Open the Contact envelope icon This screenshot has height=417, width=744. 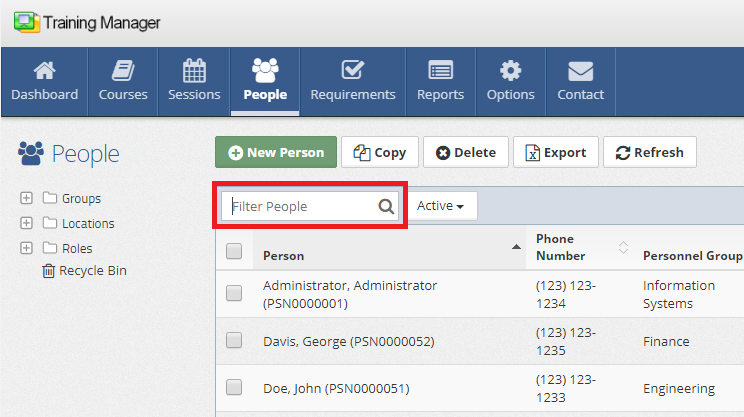tap(581, 72)
